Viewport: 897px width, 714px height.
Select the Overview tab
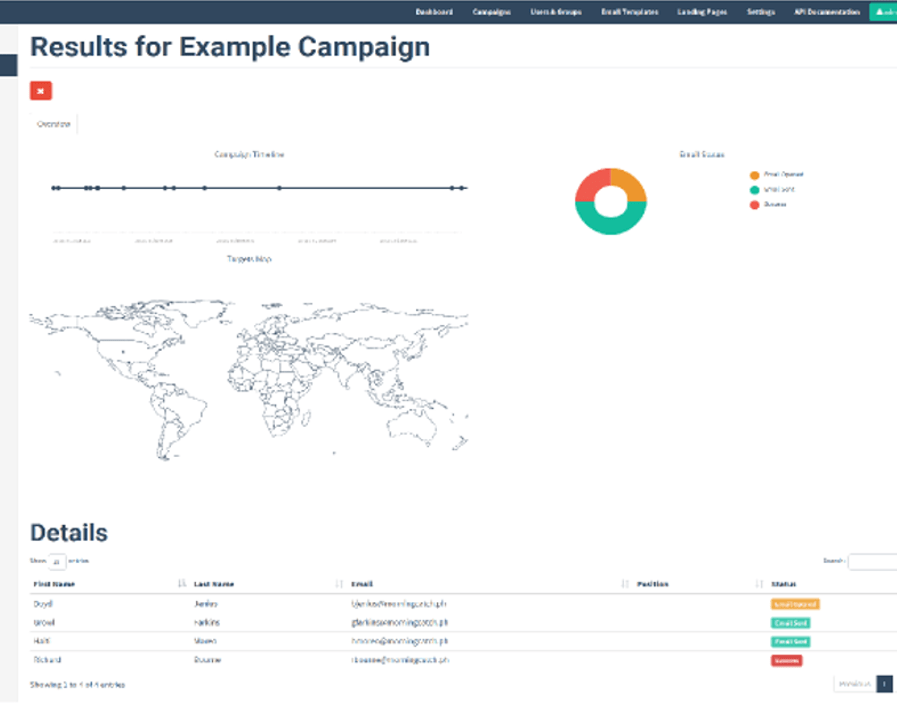coord(53,124)
